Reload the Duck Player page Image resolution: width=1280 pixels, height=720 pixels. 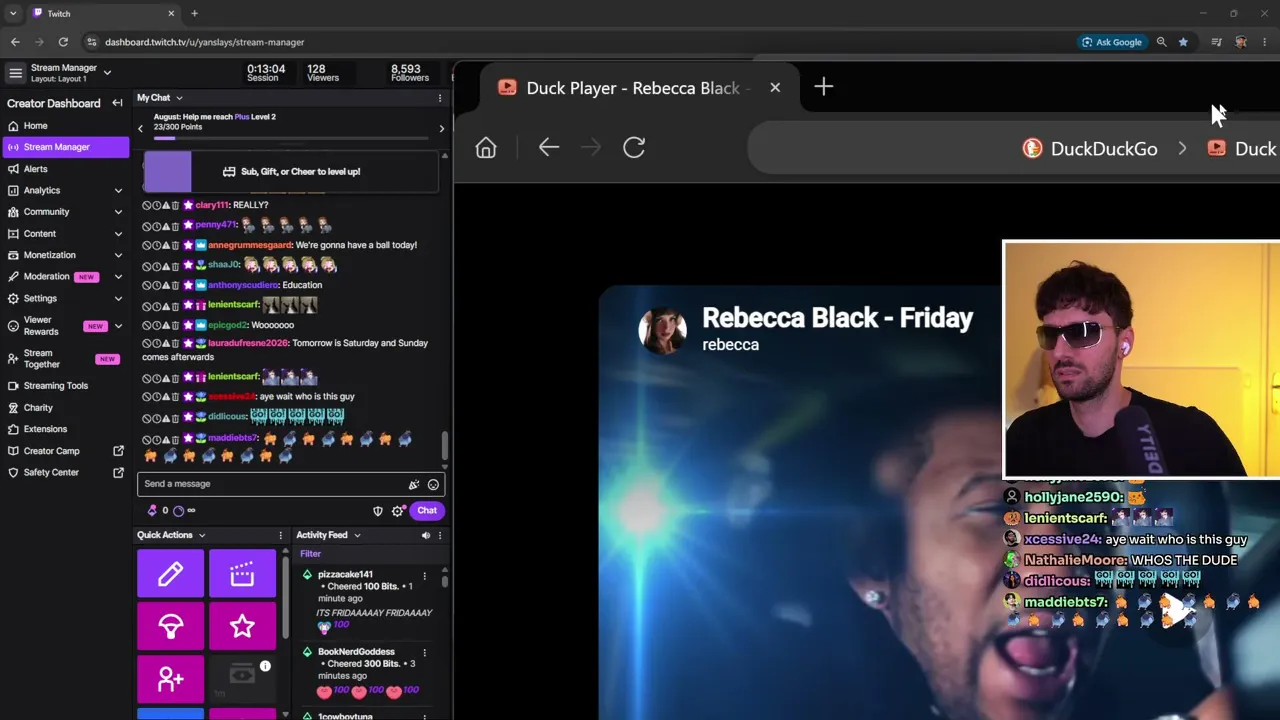(x=634, y=148)
